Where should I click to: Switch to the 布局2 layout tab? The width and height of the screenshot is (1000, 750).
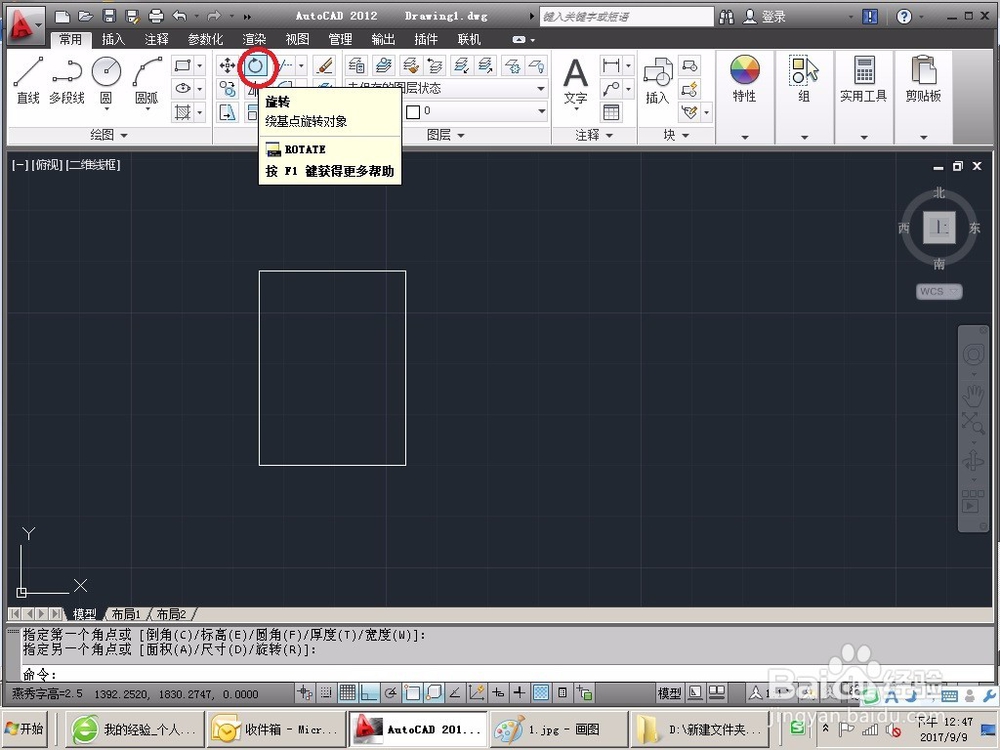[x=171, y=614]
